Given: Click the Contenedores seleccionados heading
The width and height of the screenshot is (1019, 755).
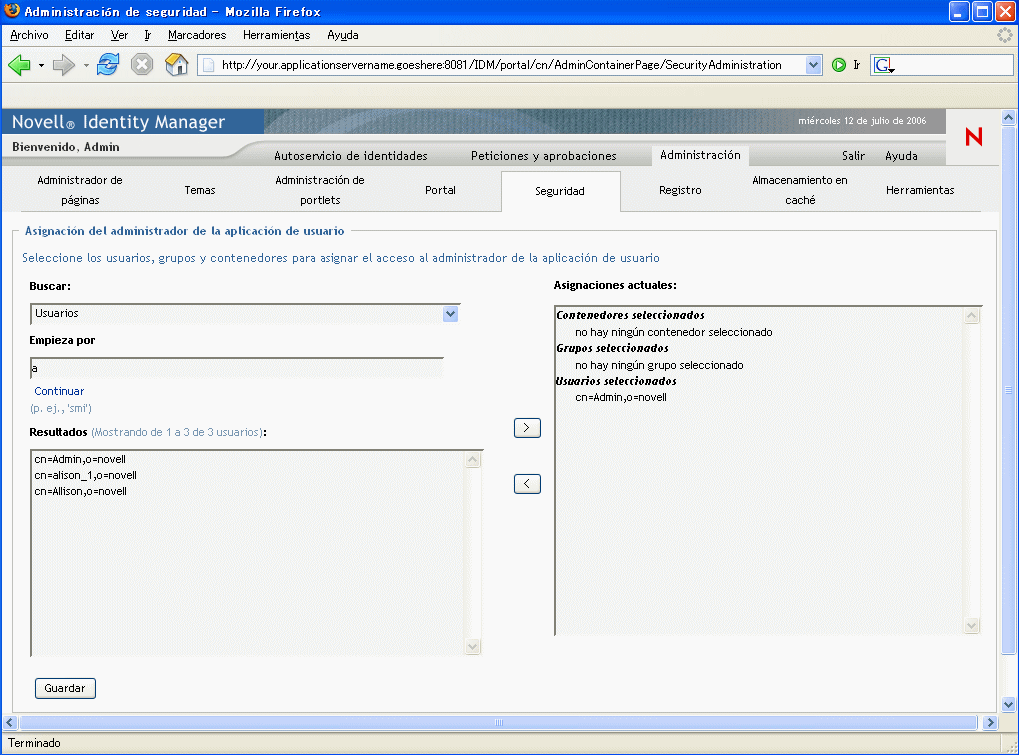Looking at the screenshot, I should [630, 315].
